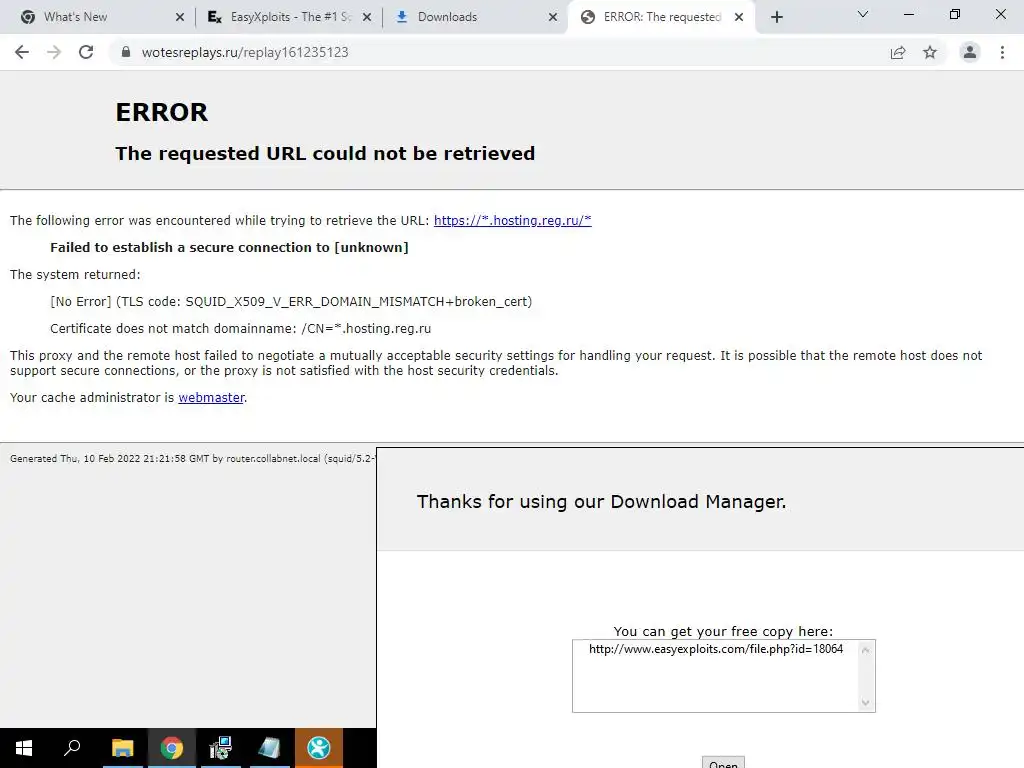Open the Chrome profile avatar

pos(970,52)
